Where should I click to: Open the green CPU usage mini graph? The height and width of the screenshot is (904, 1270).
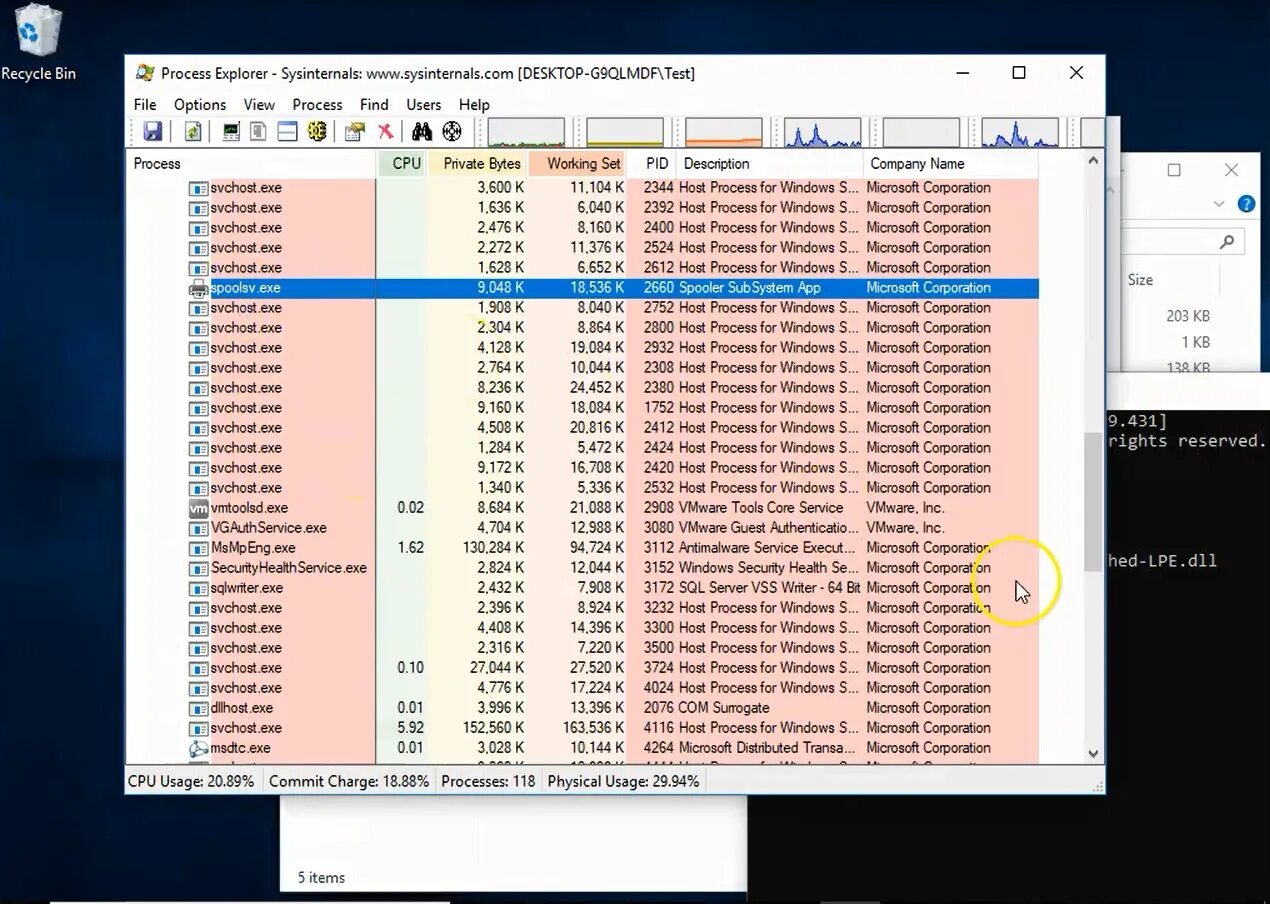(x=526, y=132)
